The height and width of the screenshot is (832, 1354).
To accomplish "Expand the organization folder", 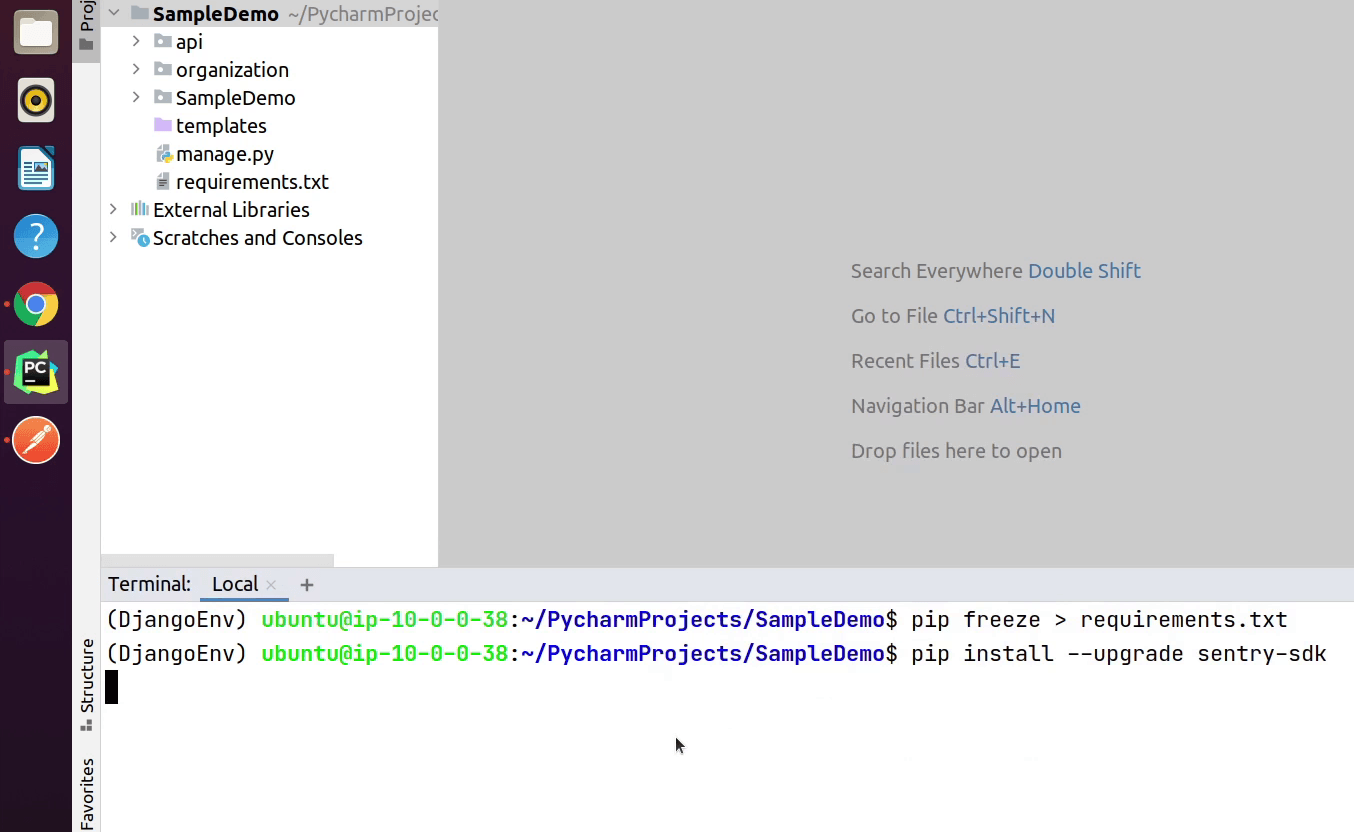I will point(137,70).
